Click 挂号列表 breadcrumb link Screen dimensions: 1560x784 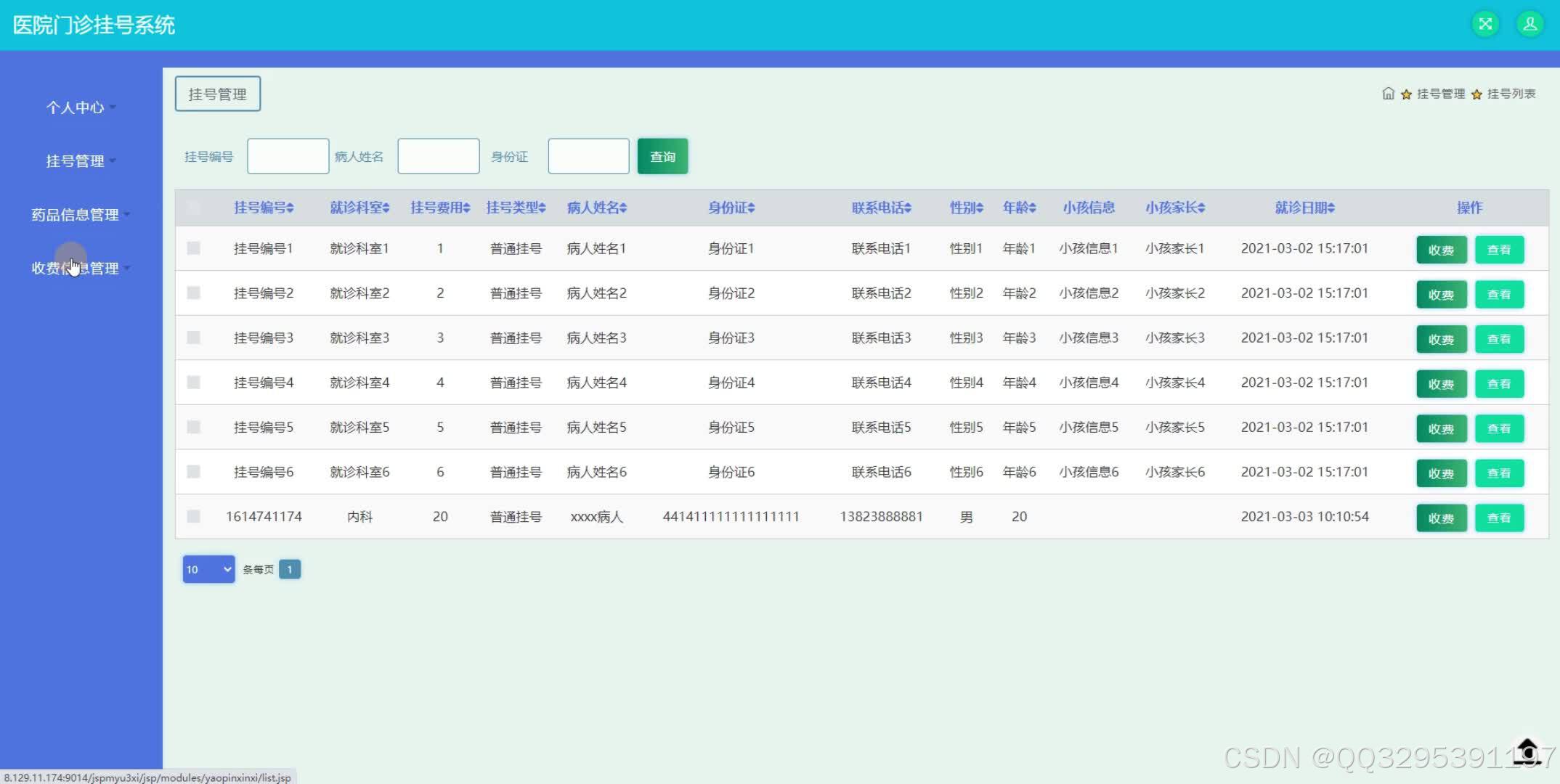tap(1511, 94)
